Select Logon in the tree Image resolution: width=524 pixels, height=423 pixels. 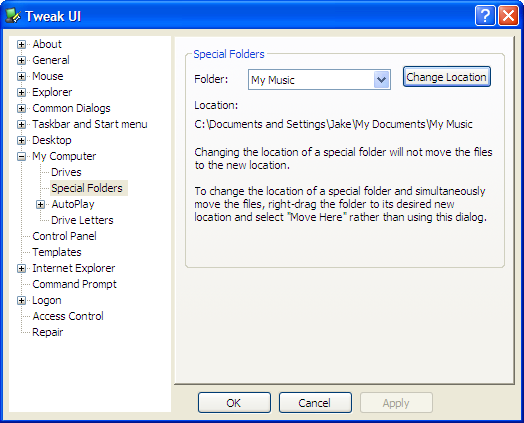point(47,301)
